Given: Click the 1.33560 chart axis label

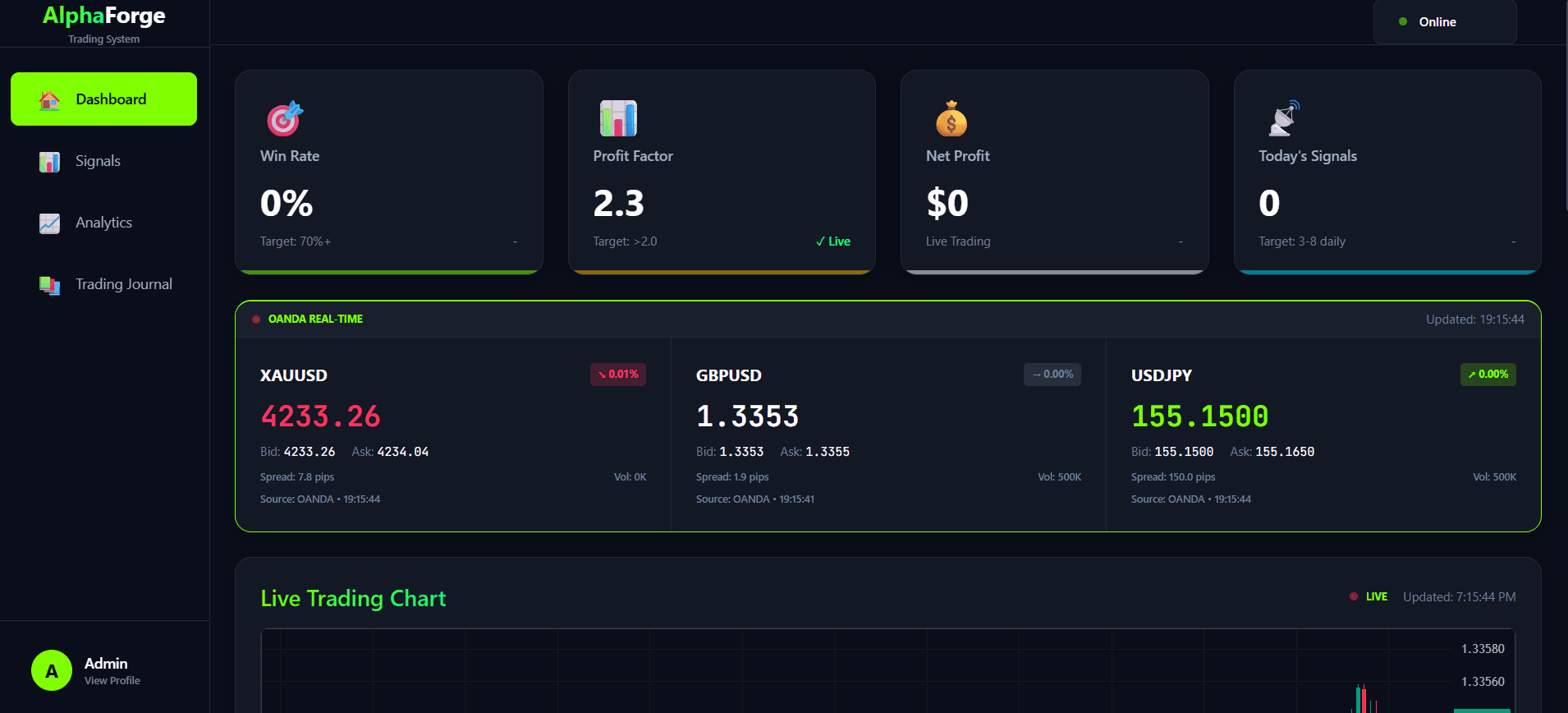Looking at the screenshot, I should pyautogui.click(x=1483, y=682).
